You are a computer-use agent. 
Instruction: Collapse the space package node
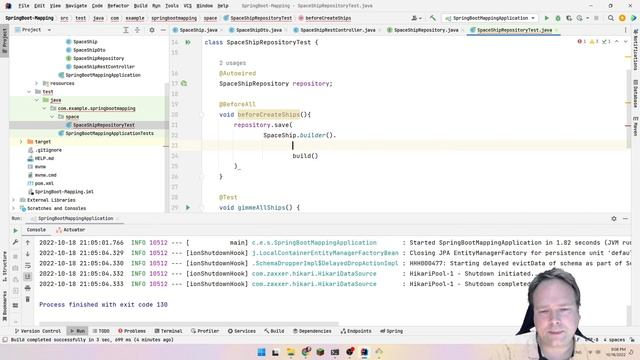point(52,117)
